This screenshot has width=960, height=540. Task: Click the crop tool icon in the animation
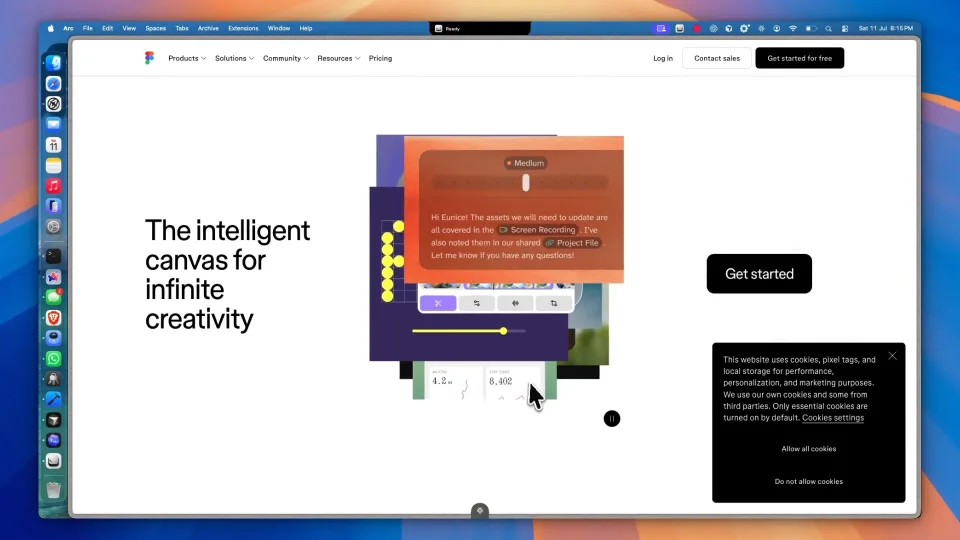click(x=553, y=303)
